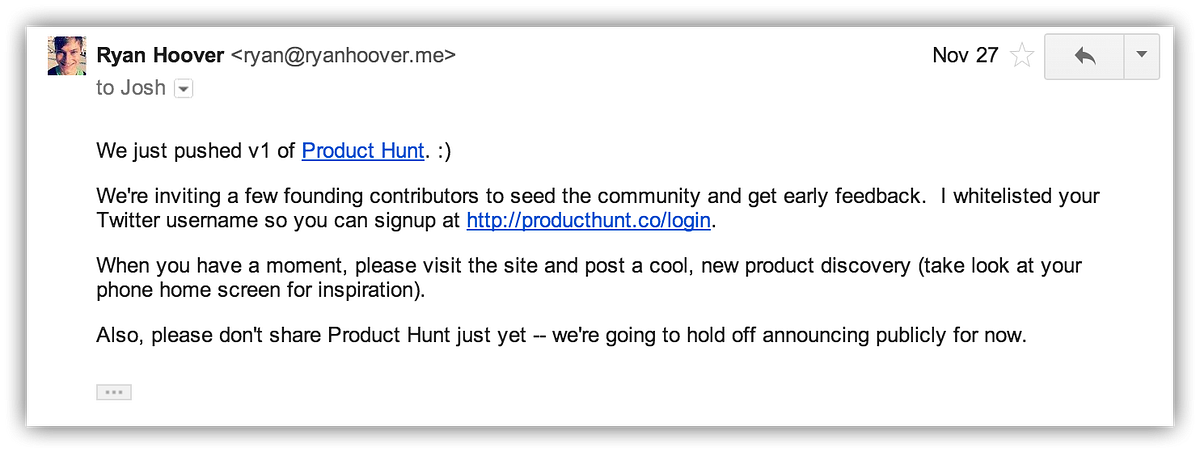Image resolution: width=1200 pixels, height=453 pixels.
Task: Click Ryan Hoover's profile photo
Action: [67, 55]
